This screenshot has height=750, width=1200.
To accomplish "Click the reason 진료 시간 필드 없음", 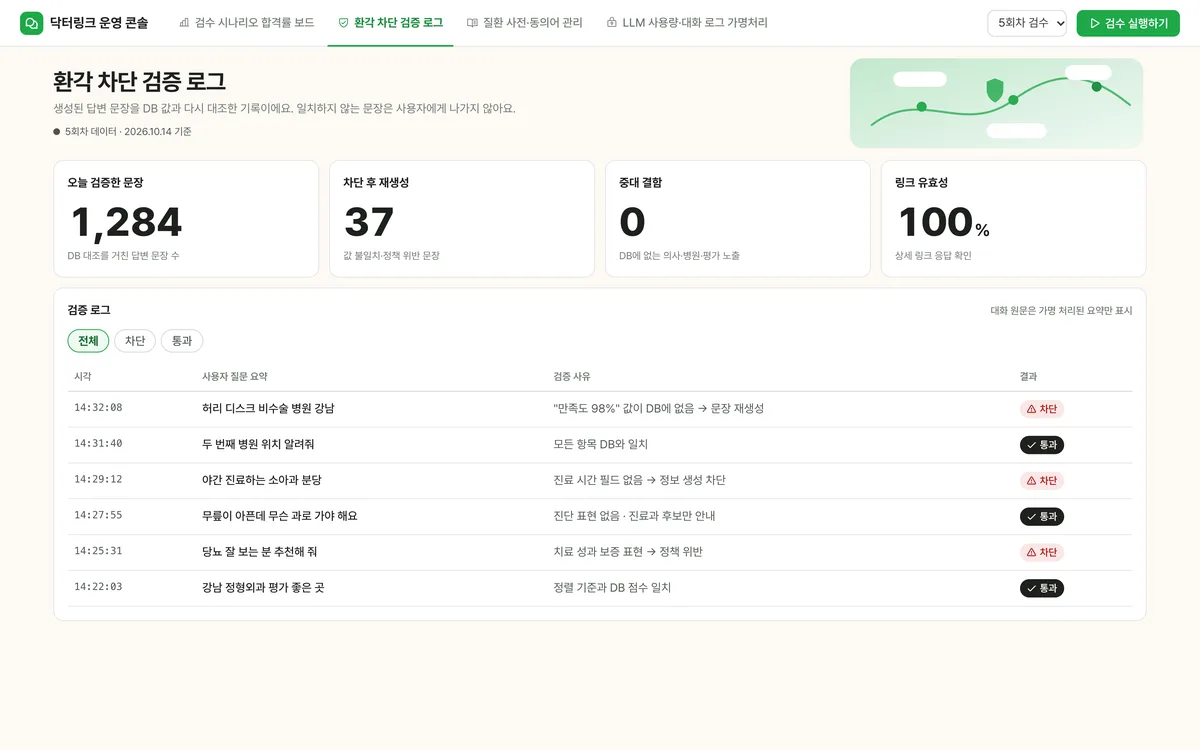I will [x=598, y=481].
